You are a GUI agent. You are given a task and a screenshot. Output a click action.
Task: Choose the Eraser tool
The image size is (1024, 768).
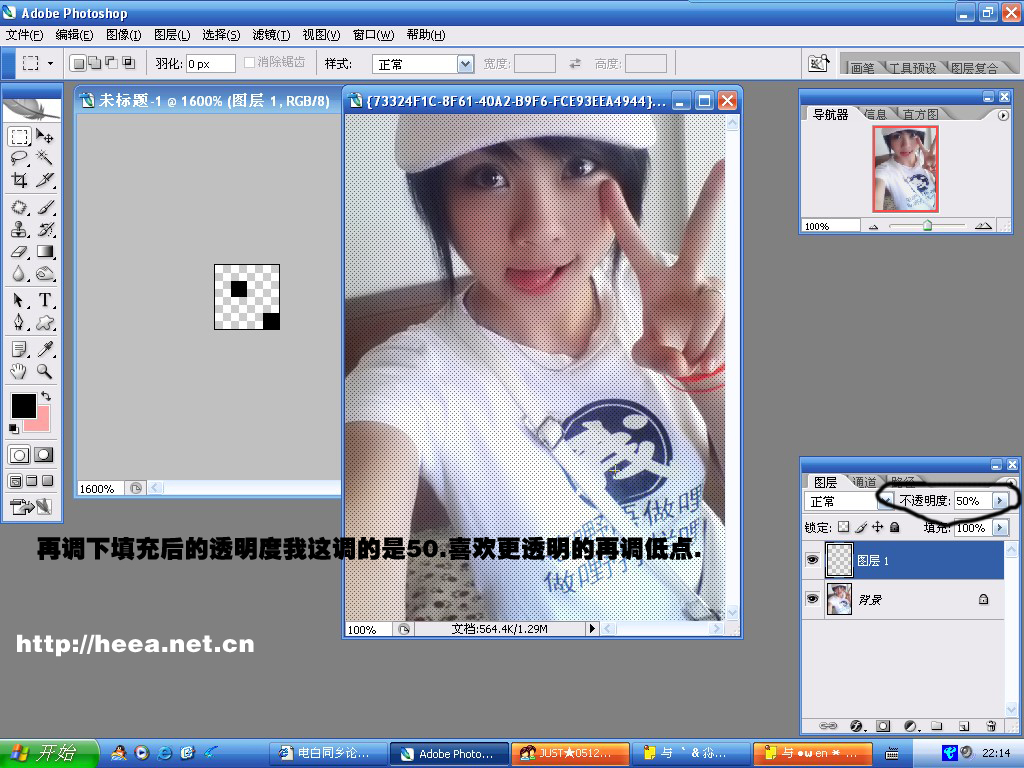(19, 251)
